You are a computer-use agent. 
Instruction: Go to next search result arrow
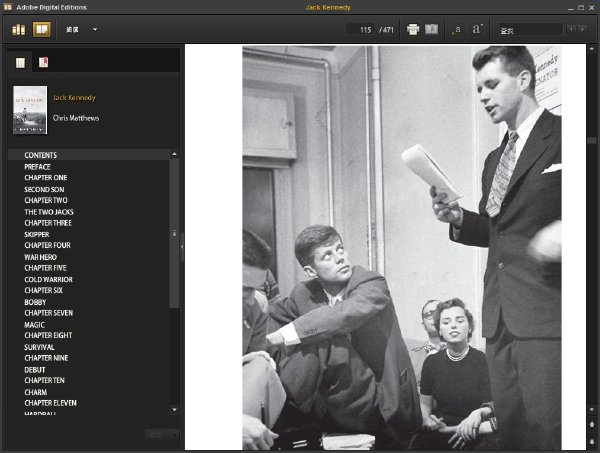[582, 29]
